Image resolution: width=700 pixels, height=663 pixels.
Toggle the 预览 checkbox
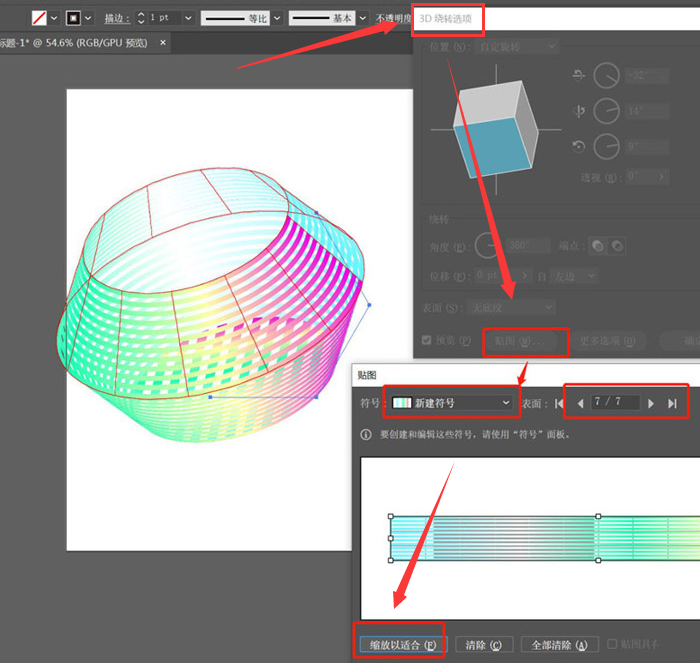428,340
